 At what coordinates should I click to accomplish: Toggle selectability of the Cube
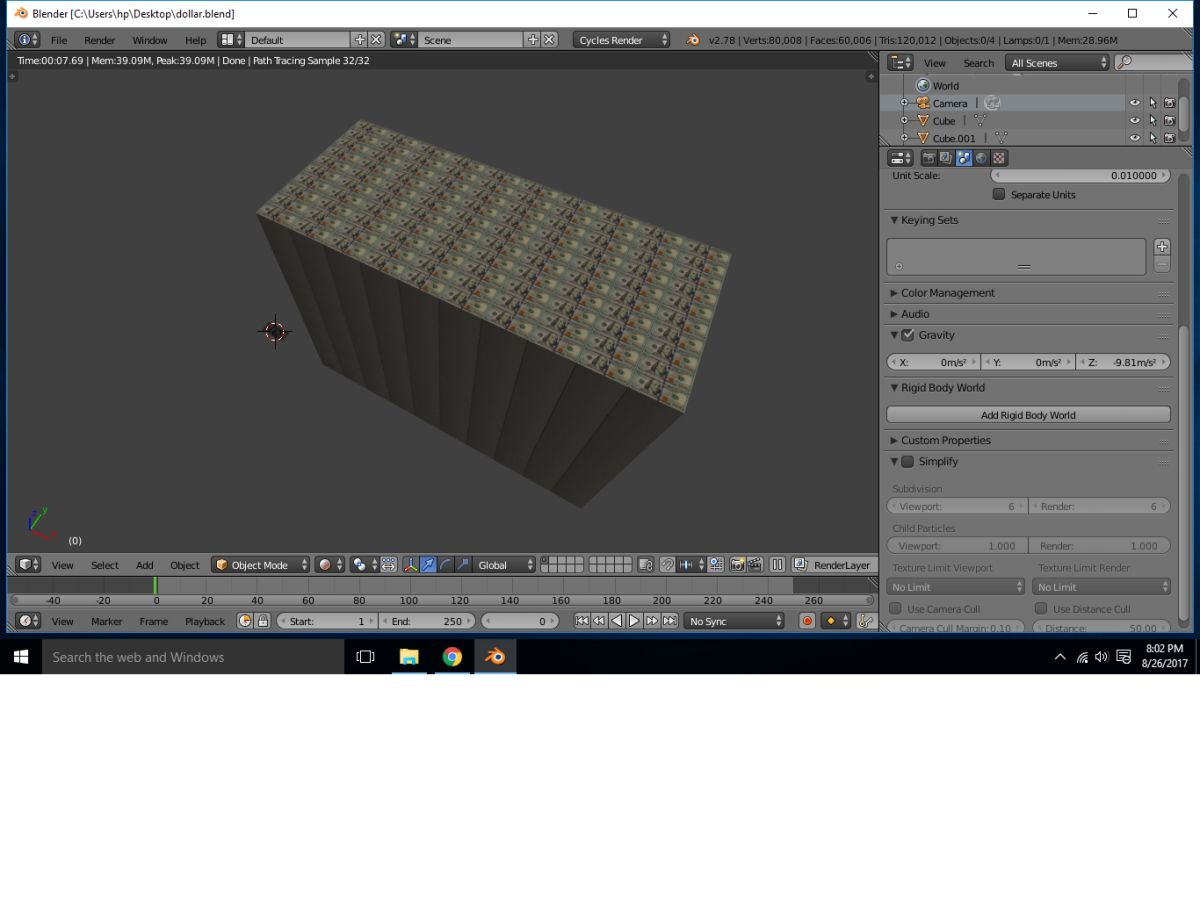click(x=1152, y=121)
